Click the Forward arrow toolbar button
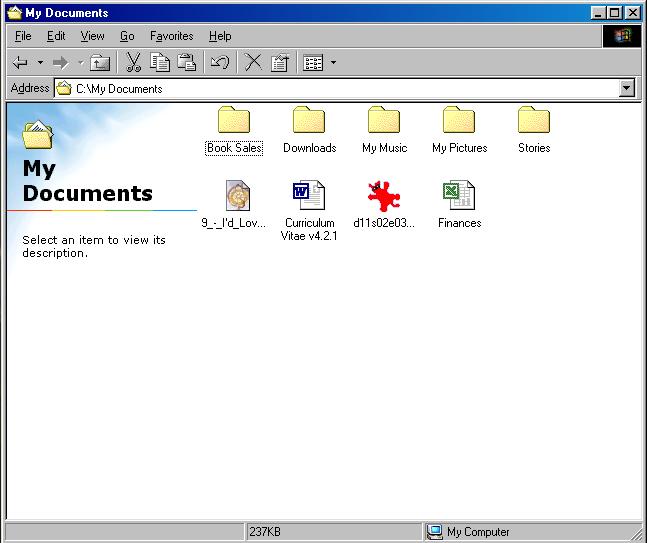Image resolution: width=647 pixels, height=543 pixels. point(61,63)
